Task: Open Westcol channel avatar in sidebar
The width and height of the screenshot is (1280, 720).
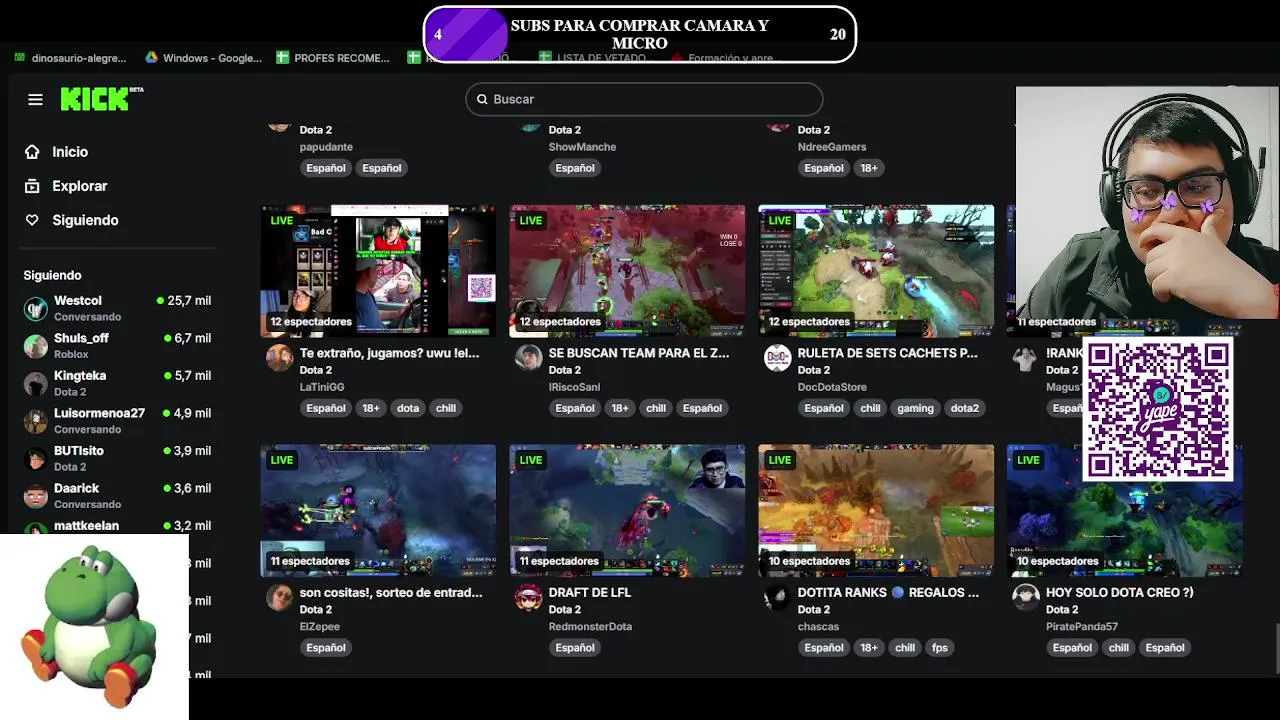Action: pyautogui.click(x=36, y=308)
